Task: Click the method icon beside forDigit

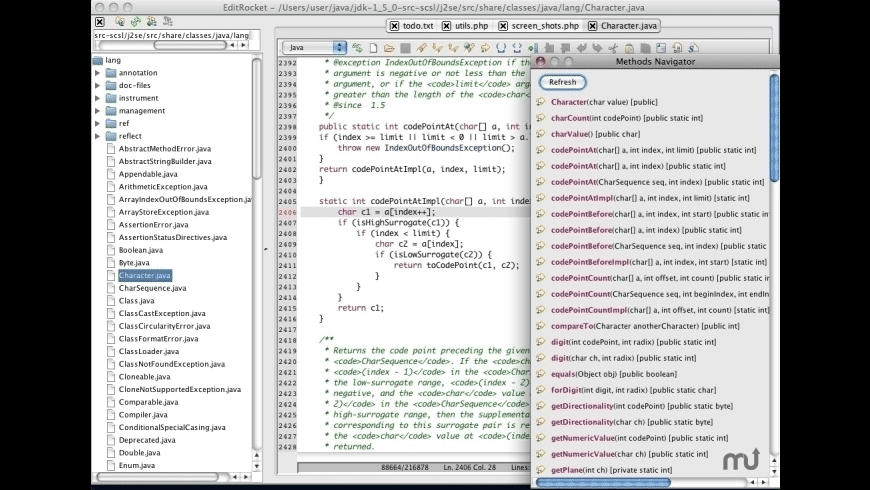Action: tap(541, 390)
